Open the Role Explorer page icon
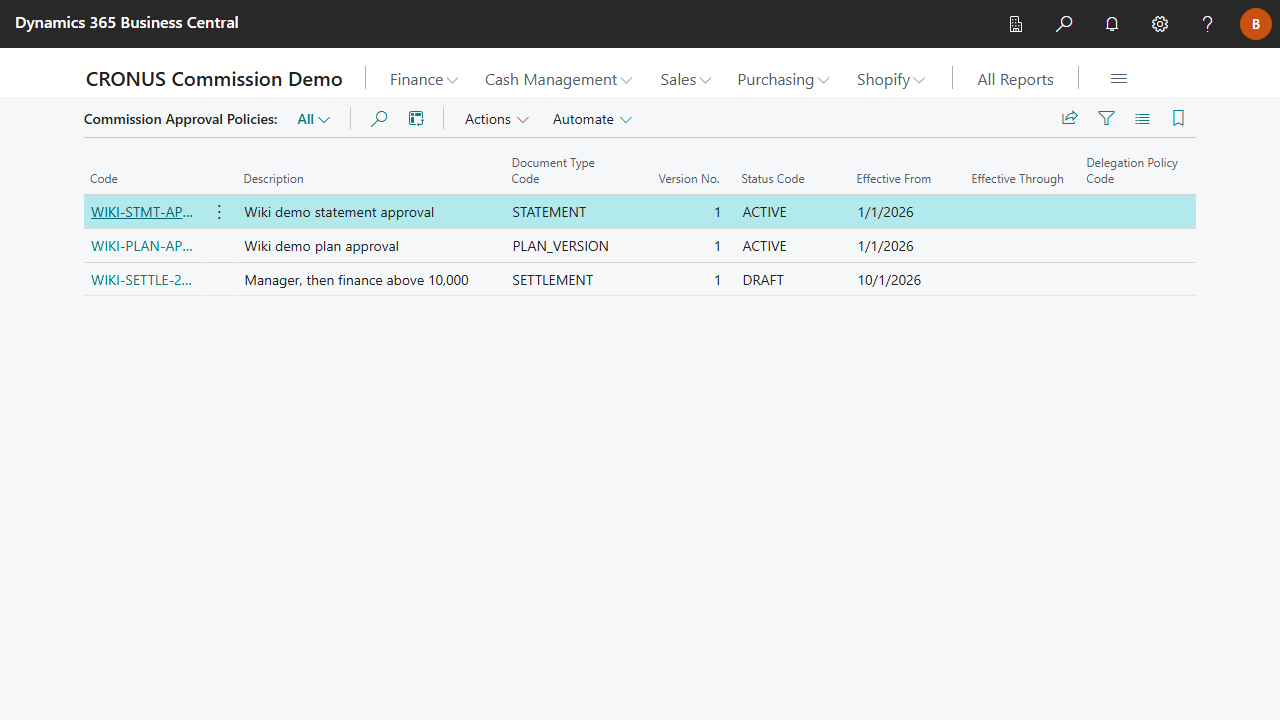Image resolution: width=1280 pixels, height=720 pixels. (x=1016, y=24)
